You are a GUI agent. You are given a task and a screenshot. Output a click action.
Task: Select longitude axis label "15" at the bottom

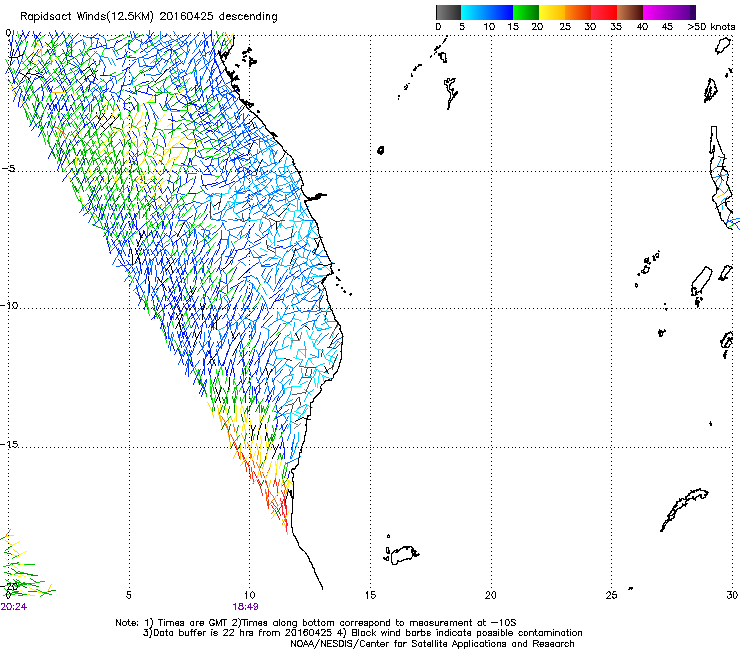pos(370,595)
